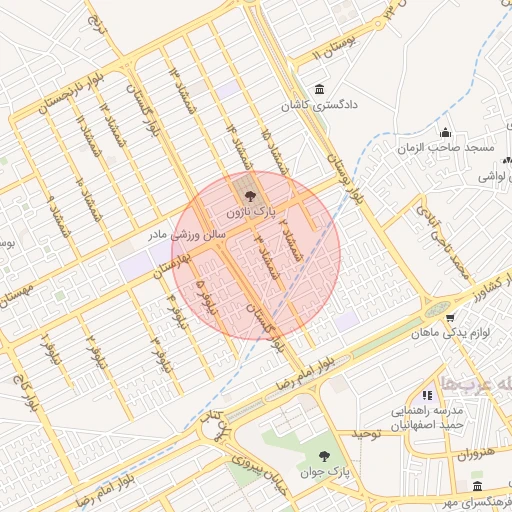The image size is (512, 512).
Task: Click the محمد ناجی آبادی street label
Action: 443,241
